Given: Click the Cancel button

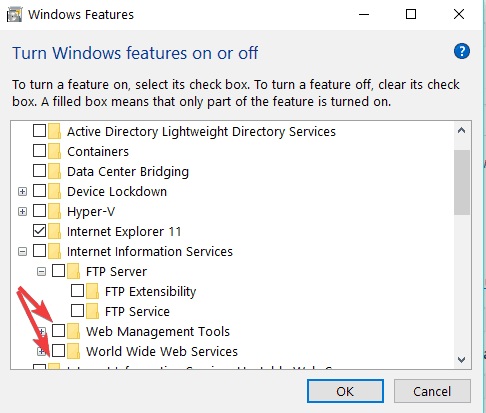Looking at the screenshot, I should click(432, 391).
